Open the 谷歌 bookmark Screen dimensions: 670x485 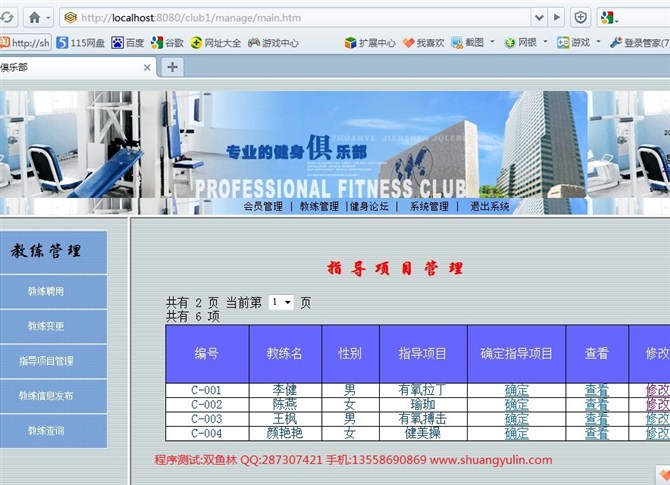(167, 43)
